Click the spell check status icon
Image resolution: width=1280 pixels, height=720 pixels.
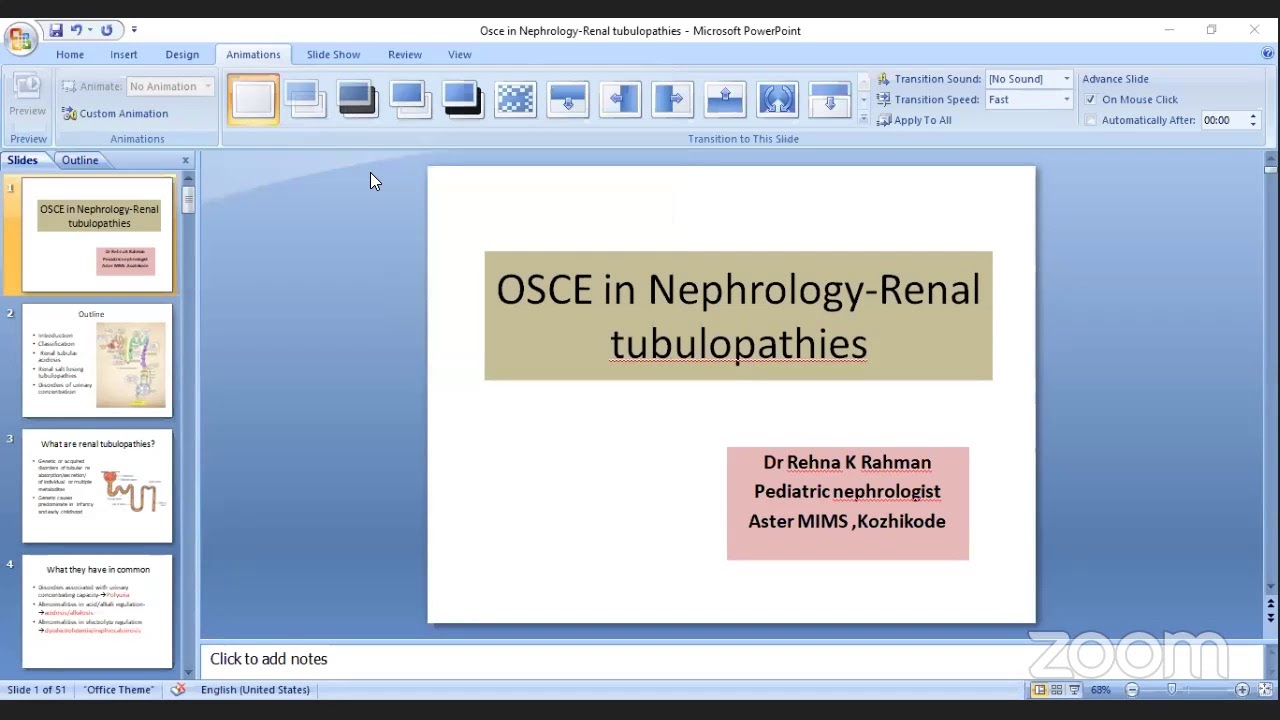178,690
